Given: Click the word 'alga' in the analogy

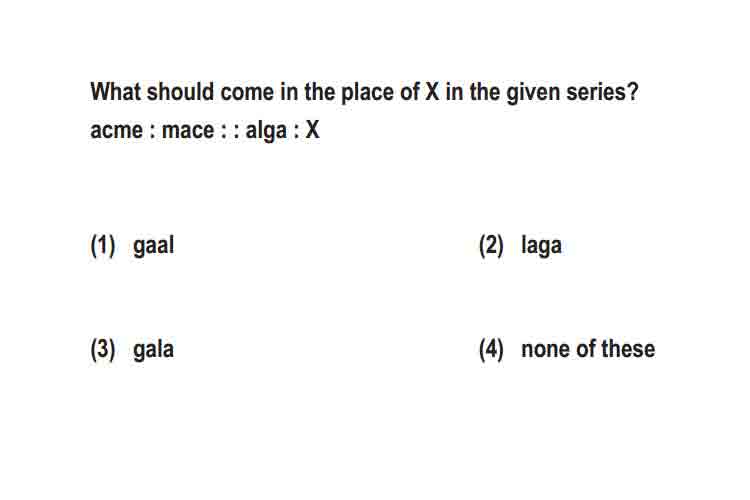Looking at the screenshot, I should [266, 131].
